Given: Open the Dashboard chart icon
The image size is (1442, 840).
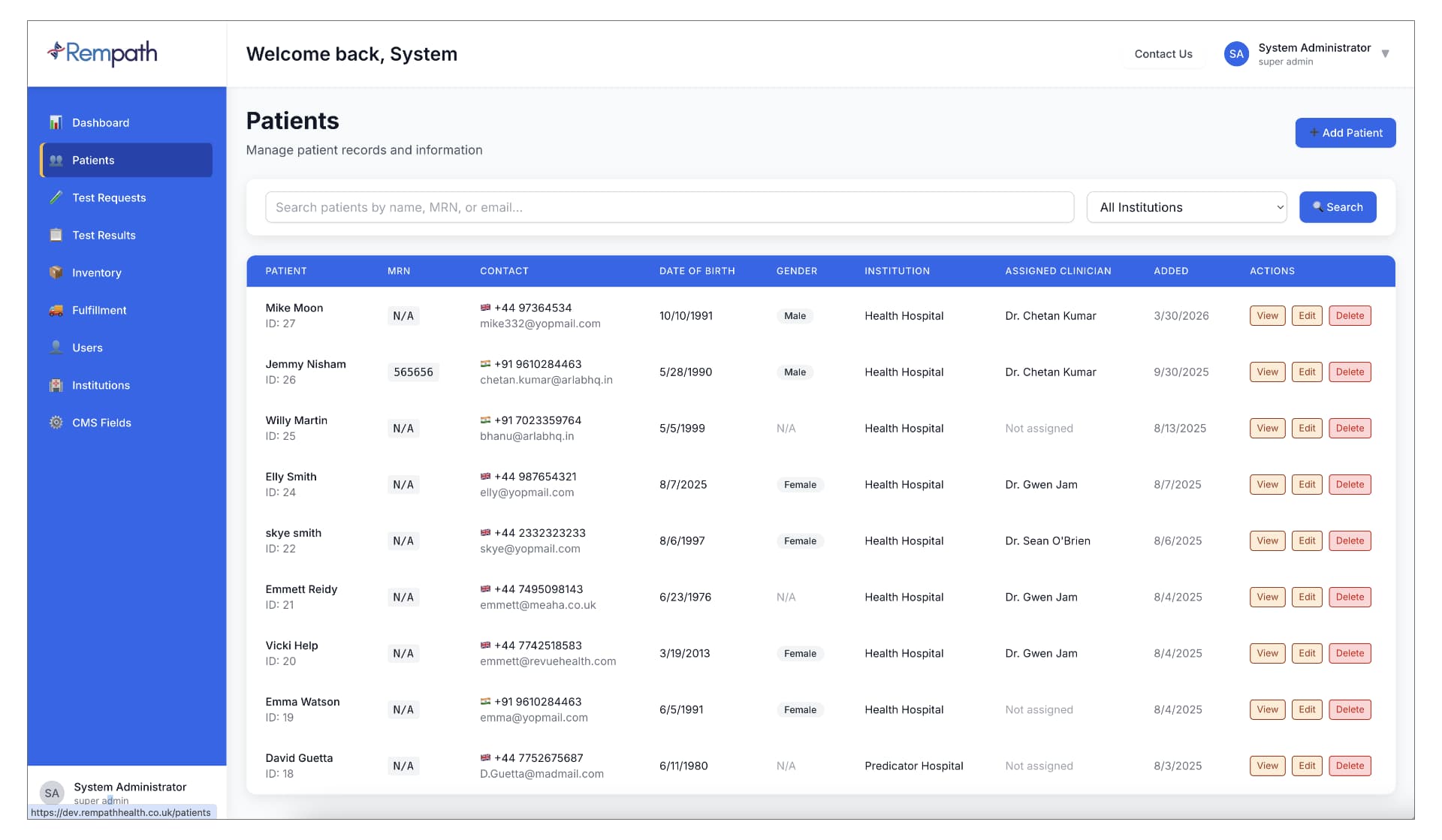Looking at the screenshot, I should click(x=56, y=122).
